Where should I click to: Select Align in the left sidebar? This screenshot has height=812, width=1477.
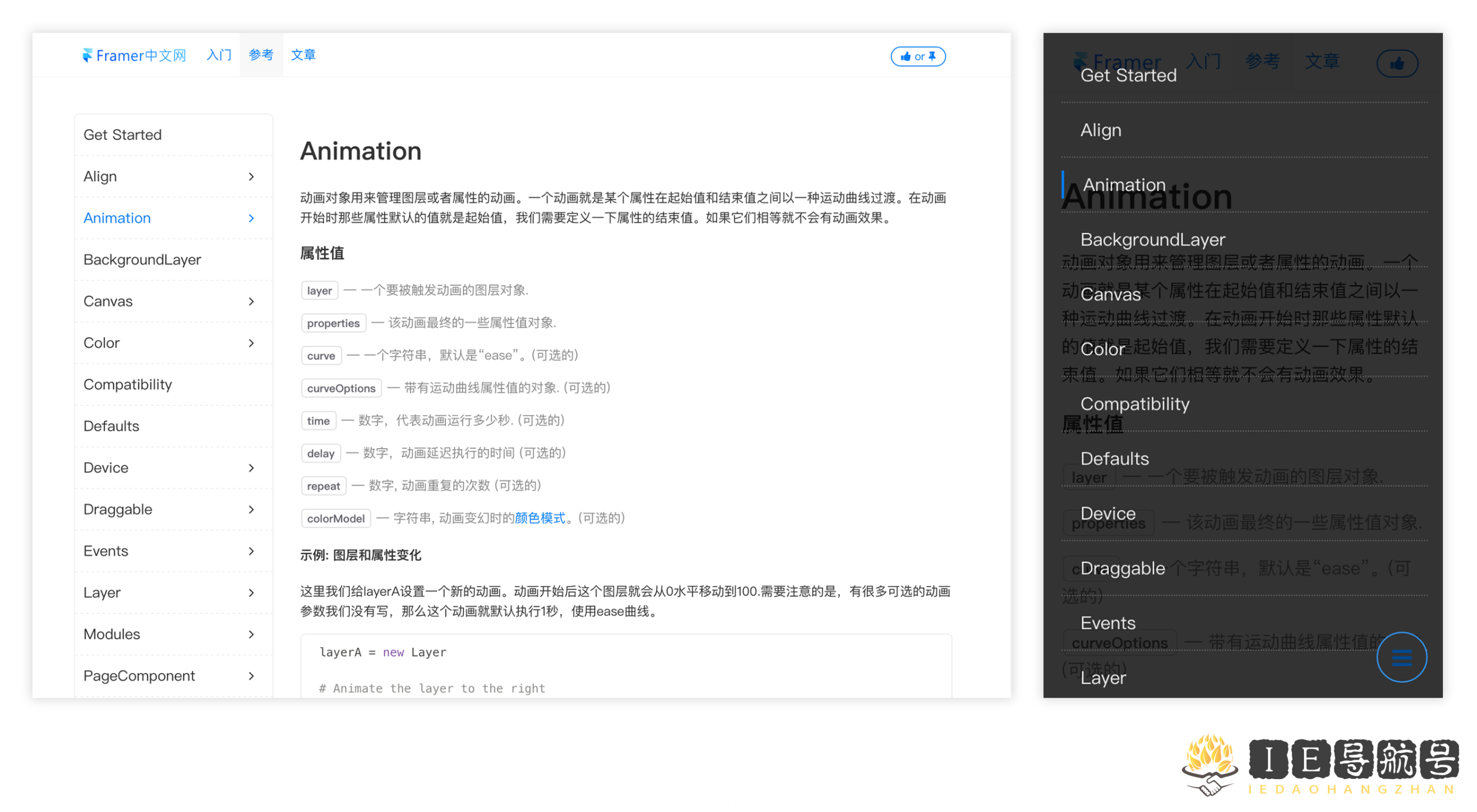(173, 176)
